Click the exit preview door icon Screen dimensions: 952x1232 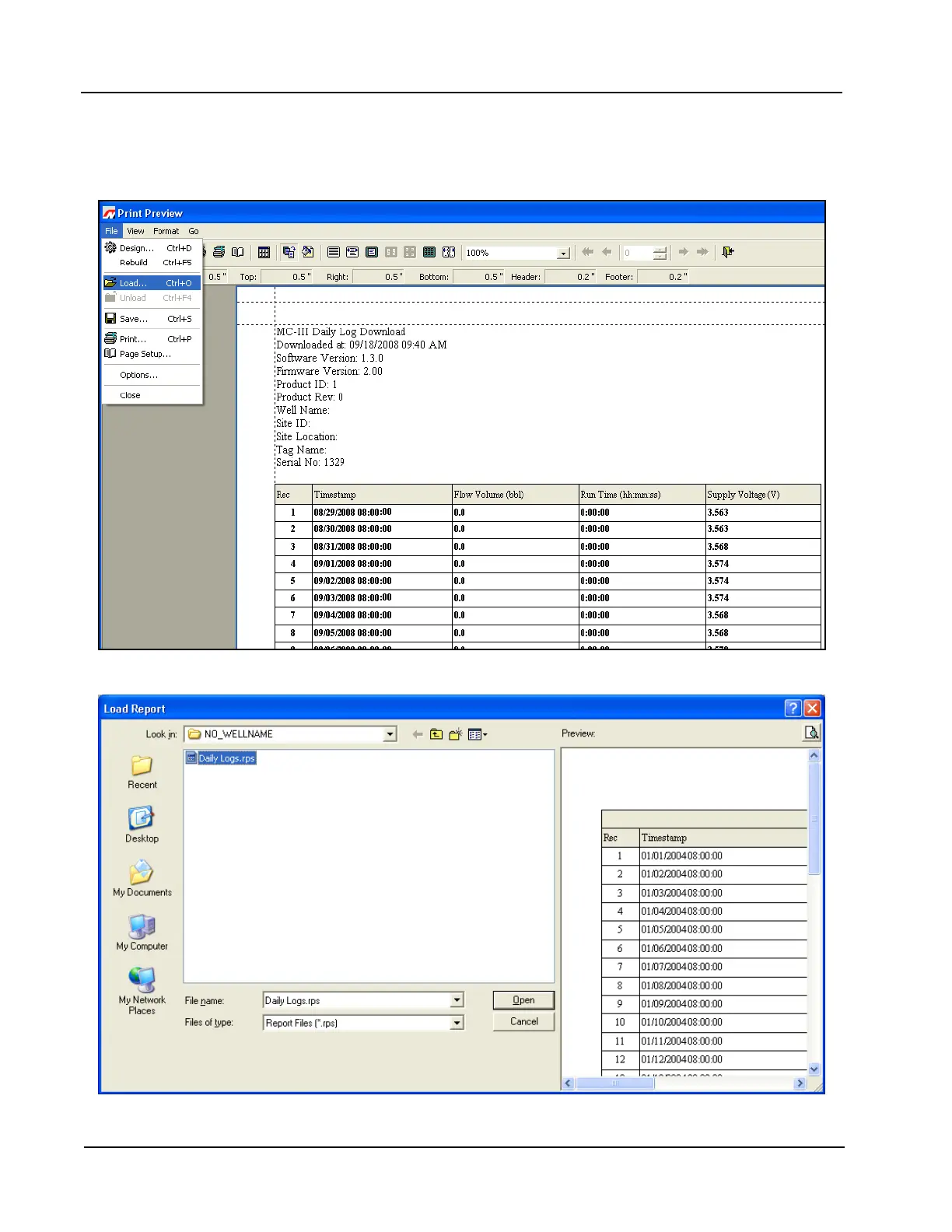(727, 252)
